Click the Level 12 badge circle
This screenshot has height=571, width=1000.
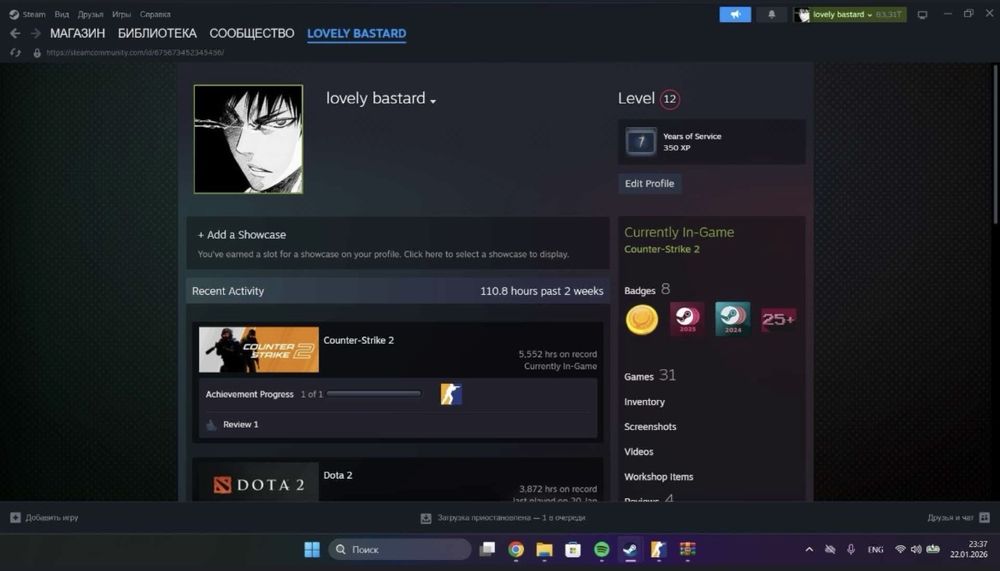(670, 99)
